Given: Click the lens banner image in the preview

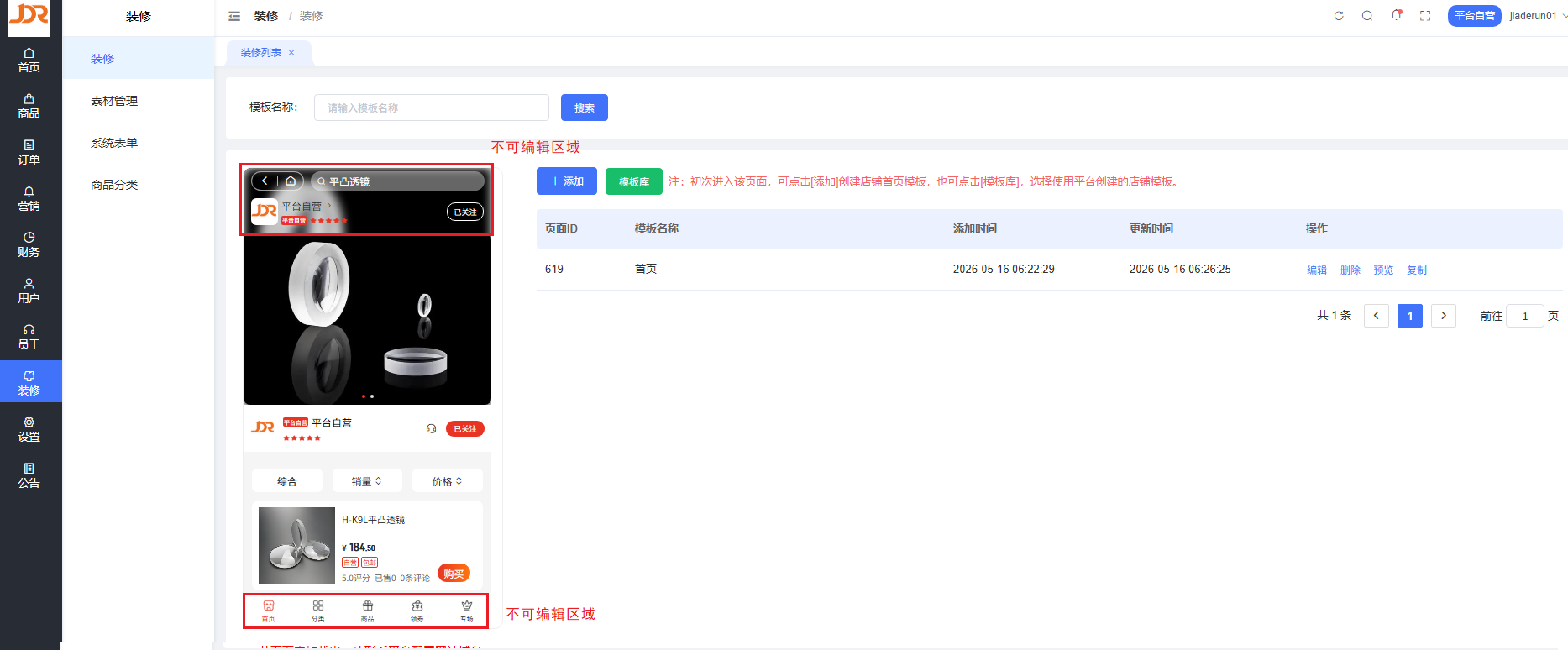Looking at the screenshot, I should [x=367, y=320].
